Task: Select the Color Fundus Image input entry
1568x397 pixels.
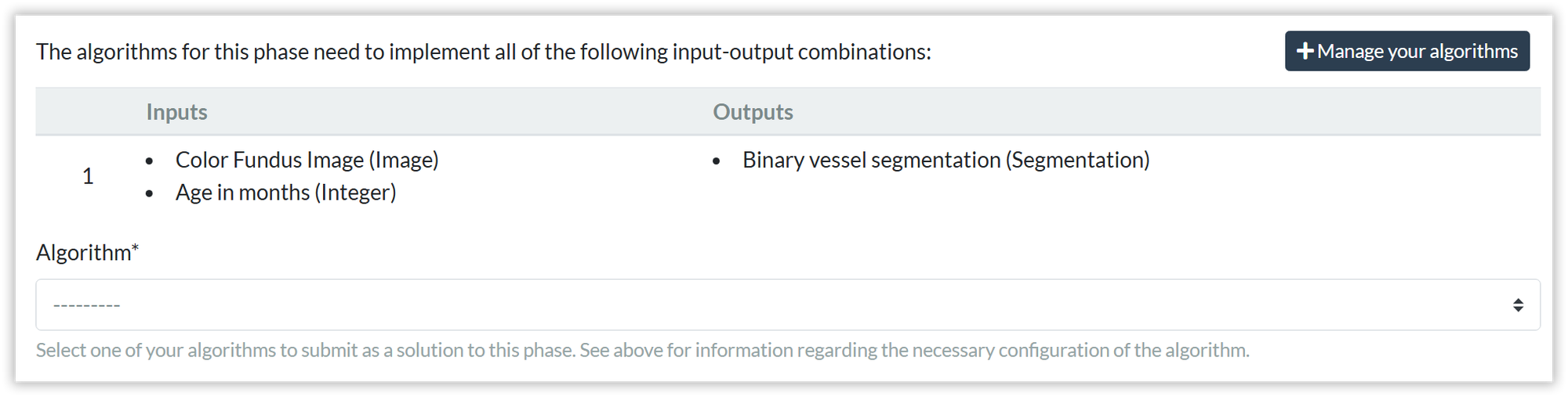Action: (x=307, y=160)
